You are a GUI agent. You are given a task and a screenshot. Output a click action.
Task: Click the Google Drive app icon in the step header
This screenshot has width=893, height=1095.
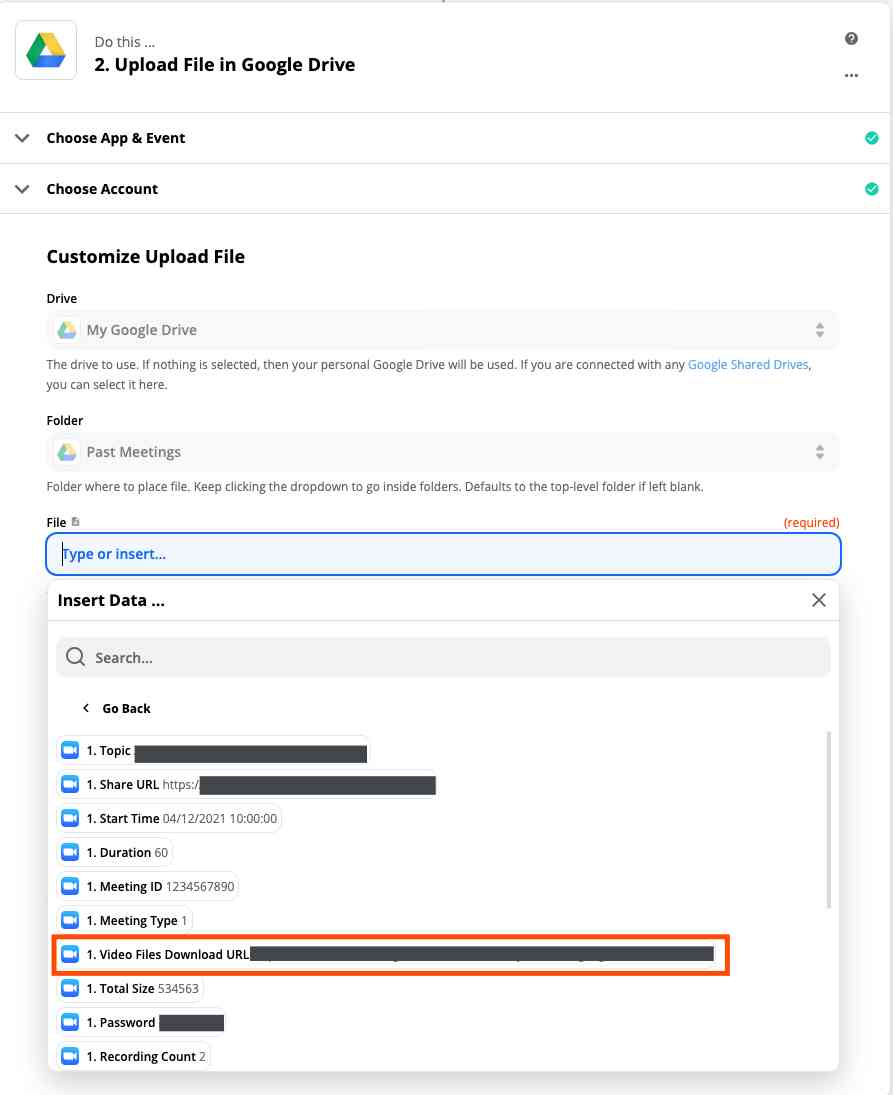click(45, 49)
